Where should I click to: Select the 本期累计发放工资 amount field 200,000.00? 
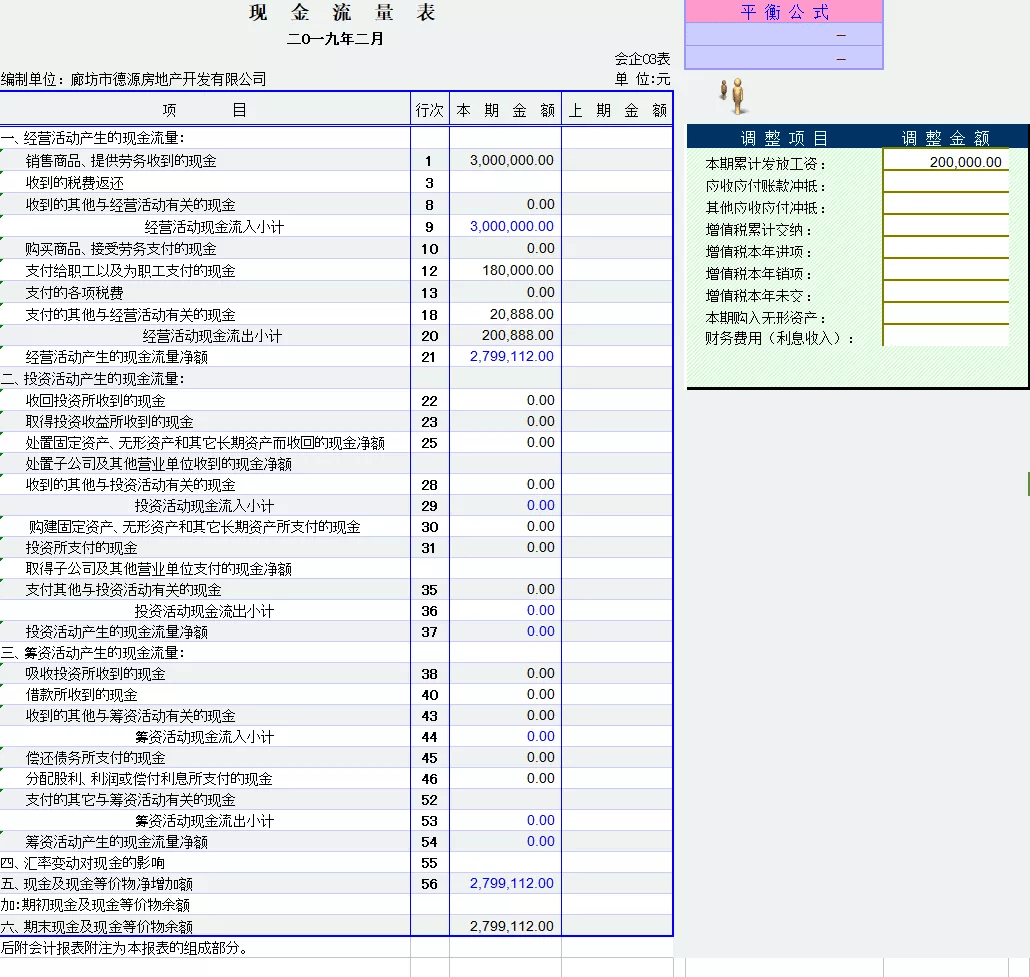(x=945, y=162)
